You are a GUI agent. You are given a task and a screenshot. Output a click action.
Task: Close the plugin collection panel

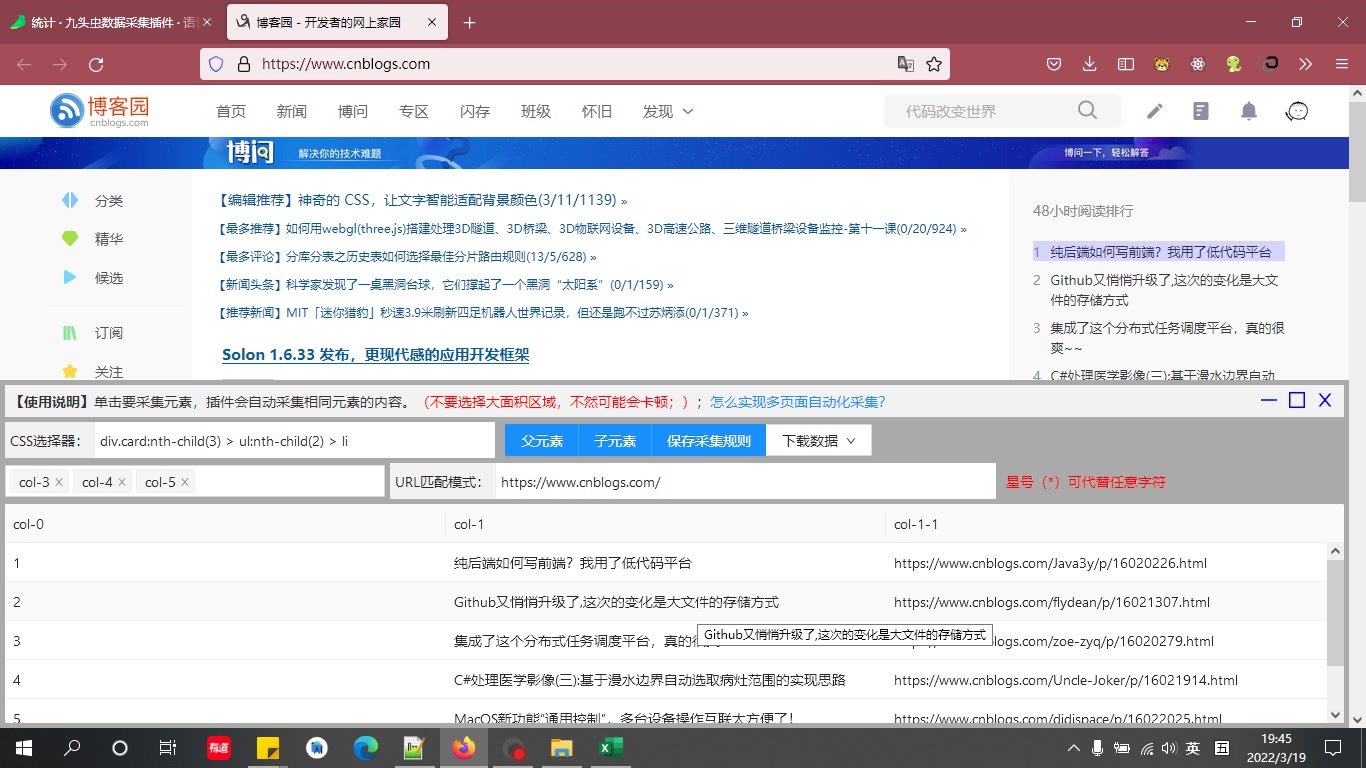click(x=1325, y=400)
